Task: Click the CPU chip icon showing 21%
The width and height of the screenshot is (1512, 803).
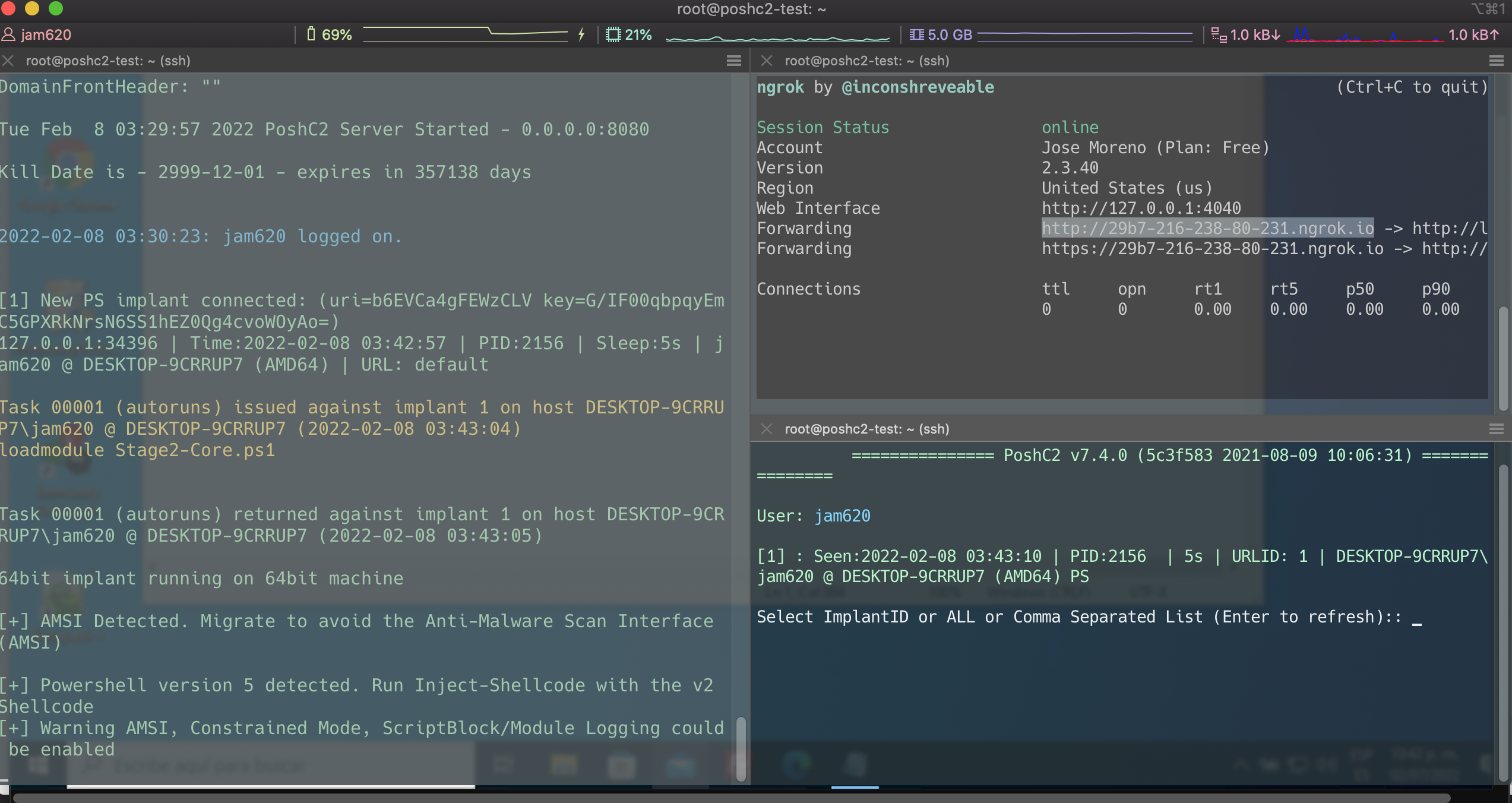Action: coord(613,34)
